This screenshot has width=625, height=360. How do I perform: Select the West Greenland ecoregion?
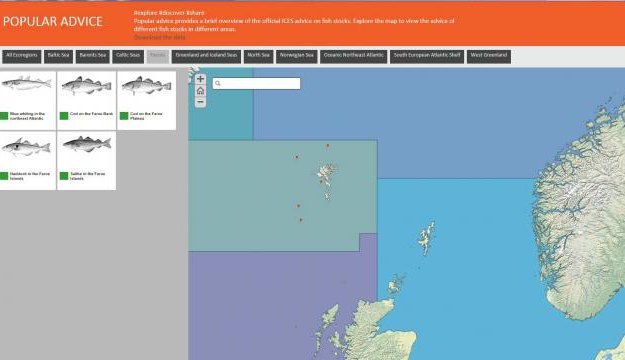pyautogui.click(x=489, y=56)
